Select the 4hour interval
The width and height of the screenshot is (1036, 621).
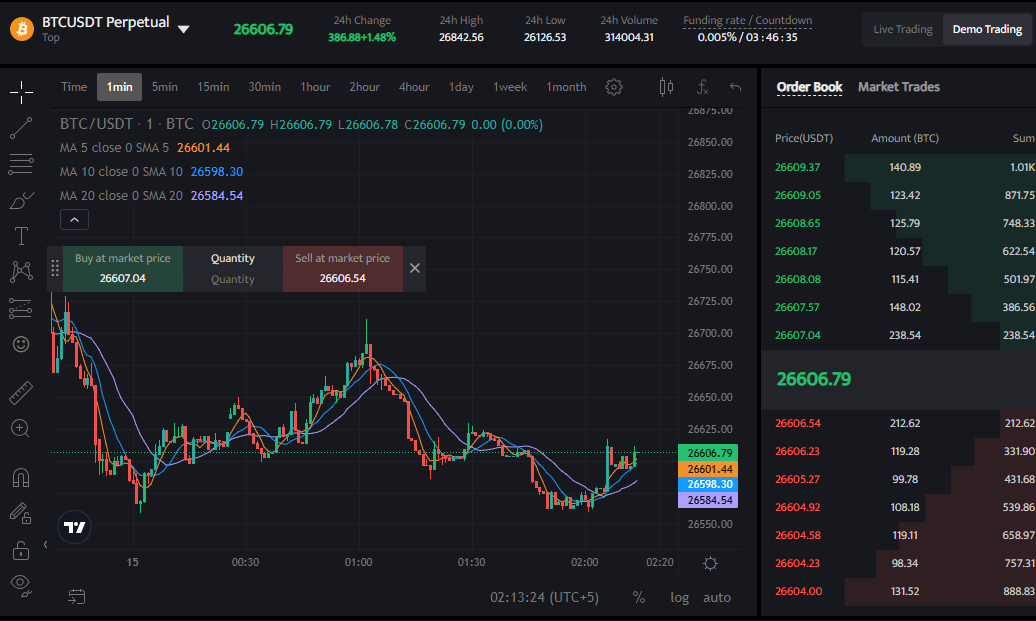click(x=414, y=87)
